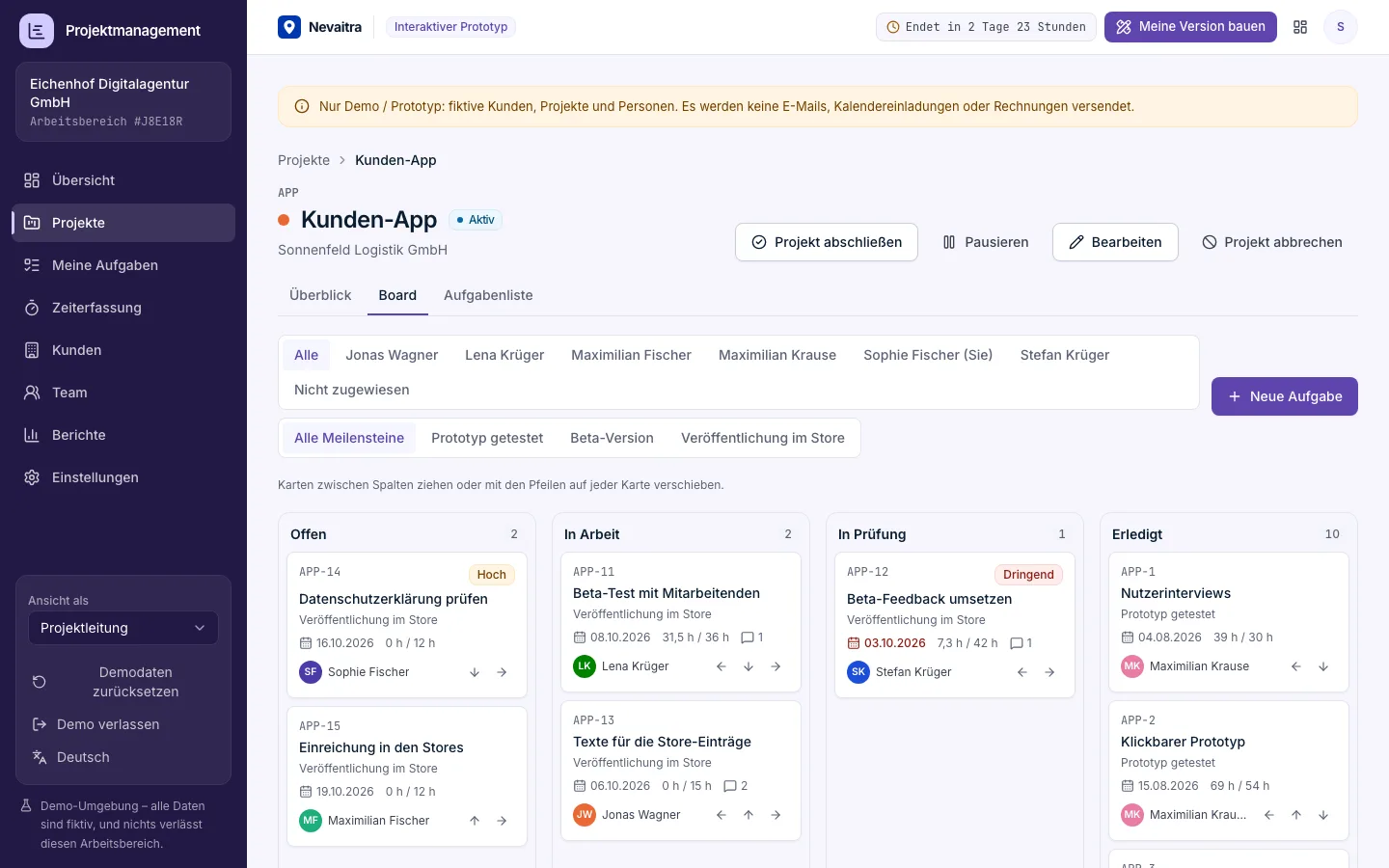Viewport: 1389px width, 868px height.
Task: Click Demo verlassen in sidebar
Action: (123, 724)
